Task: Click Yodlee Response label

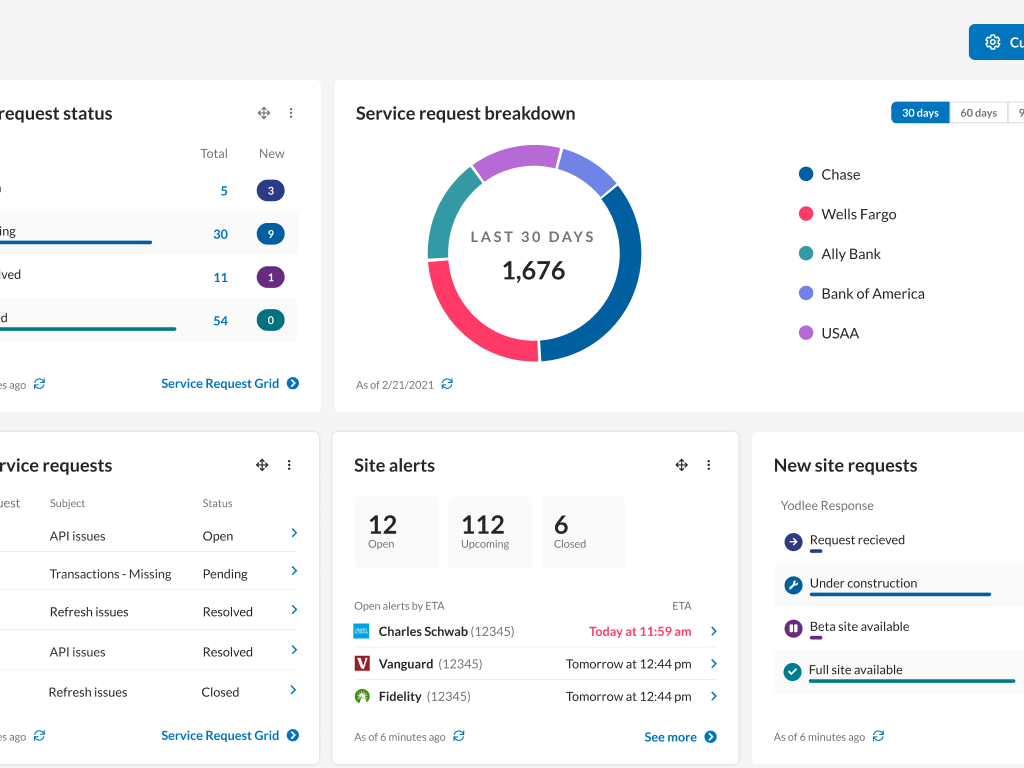Action: [x=827, y=505]
